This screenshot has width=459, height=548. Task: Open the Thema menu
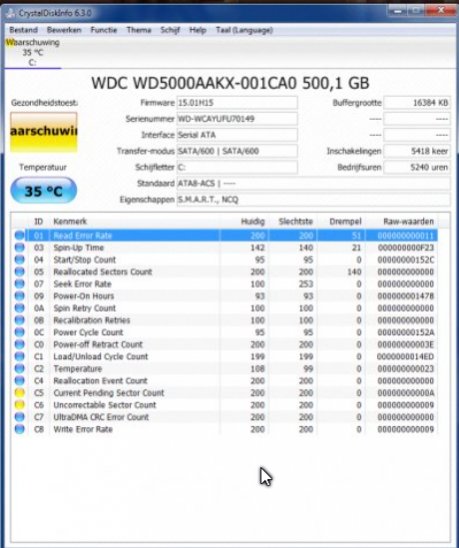(x=139, y=30)
